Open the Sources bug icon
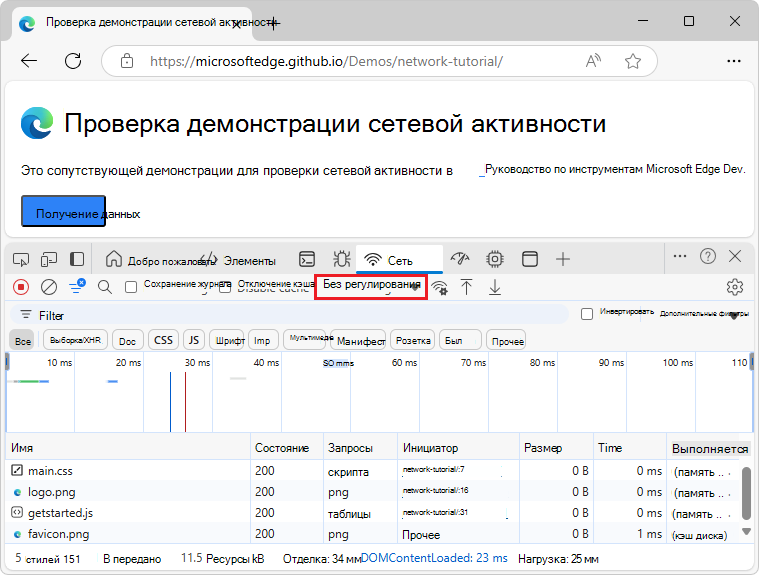Image resolution: width=759 pixels, height=575 pixels. (342, 259)
